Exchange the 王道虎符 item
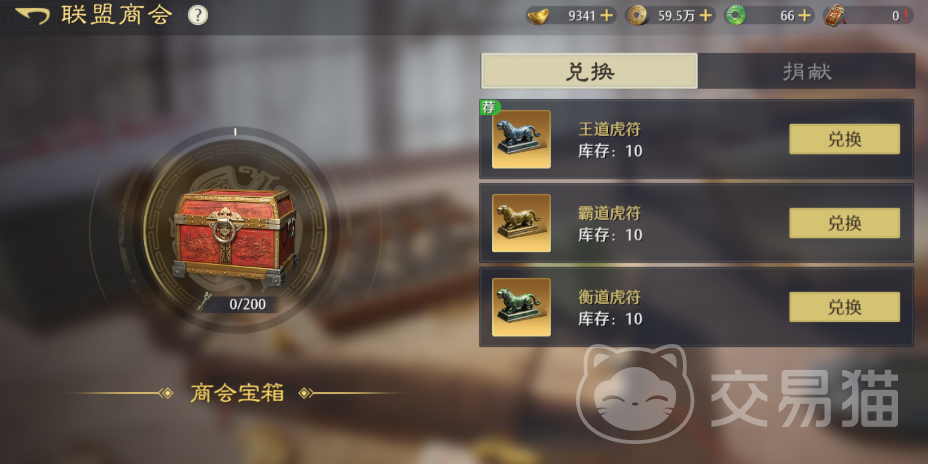Image resolution: width=928 pixels, height=464 pixels. click(845, 139)
